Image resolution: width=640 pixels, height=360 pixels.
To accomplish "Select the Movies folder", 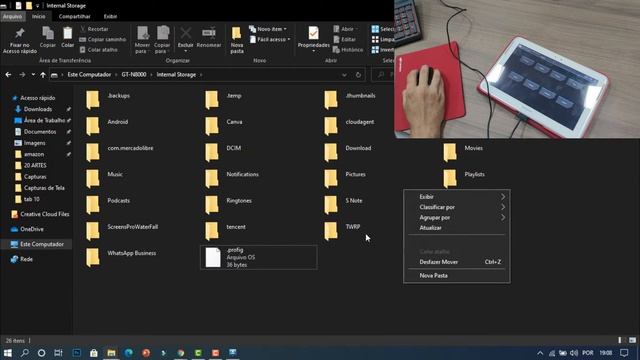I will [463, 152].
